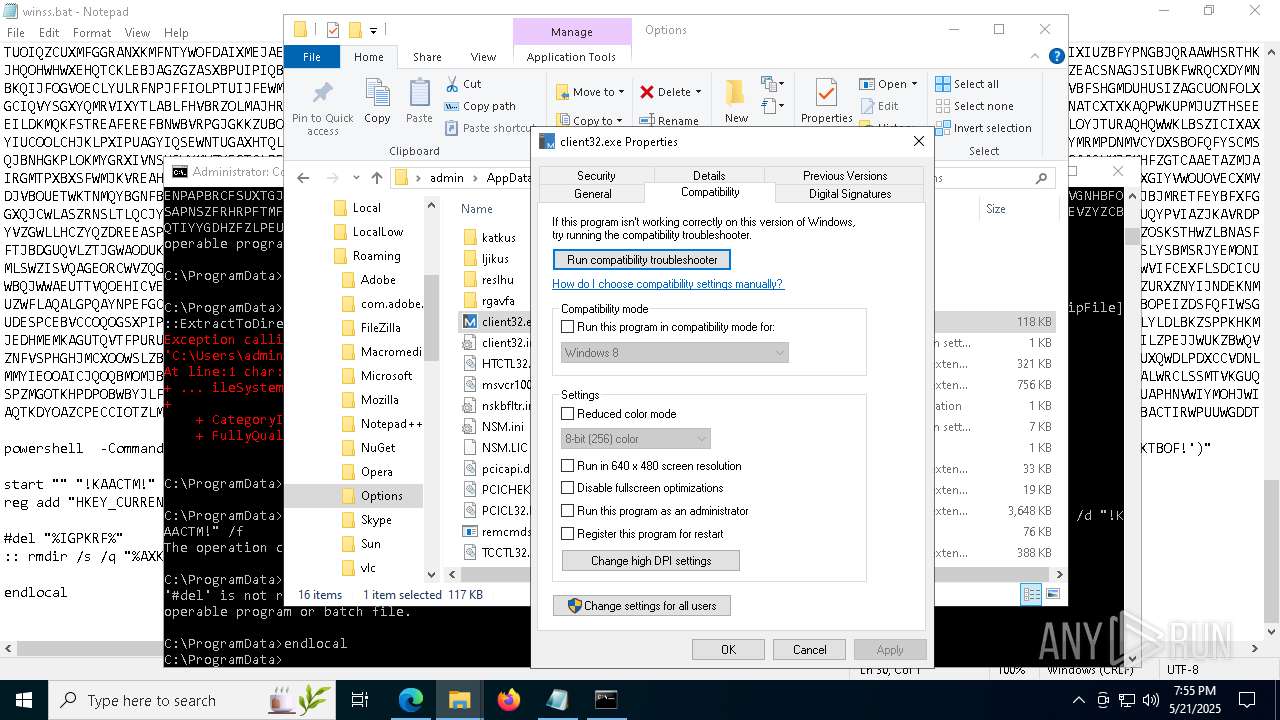
Task: Switch to details view button in status bar
Action: pyautogui.click(x=1031, y=594)
